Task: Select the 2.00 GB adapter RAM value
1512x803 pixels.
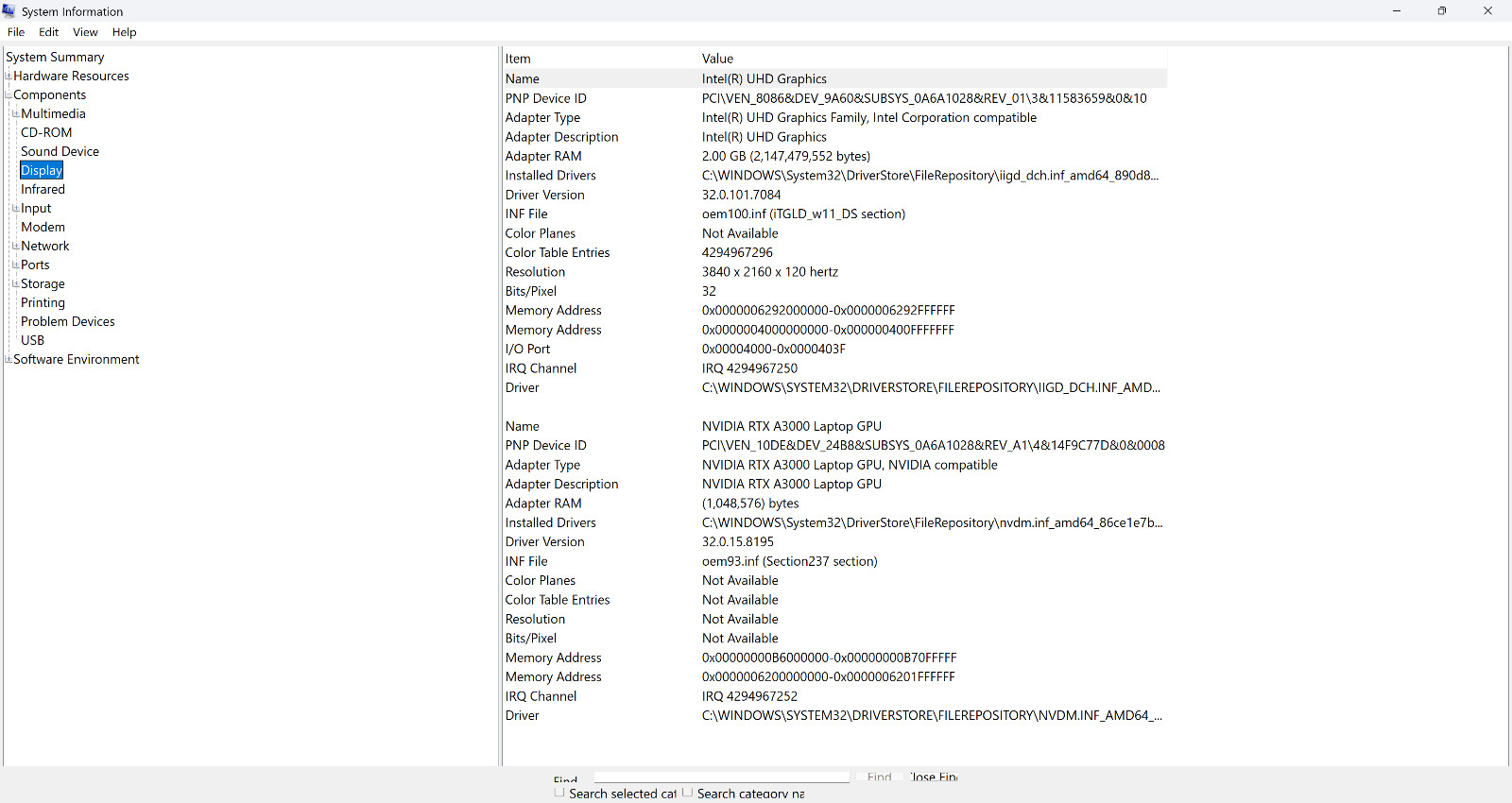Action: [x=786, y=156]
